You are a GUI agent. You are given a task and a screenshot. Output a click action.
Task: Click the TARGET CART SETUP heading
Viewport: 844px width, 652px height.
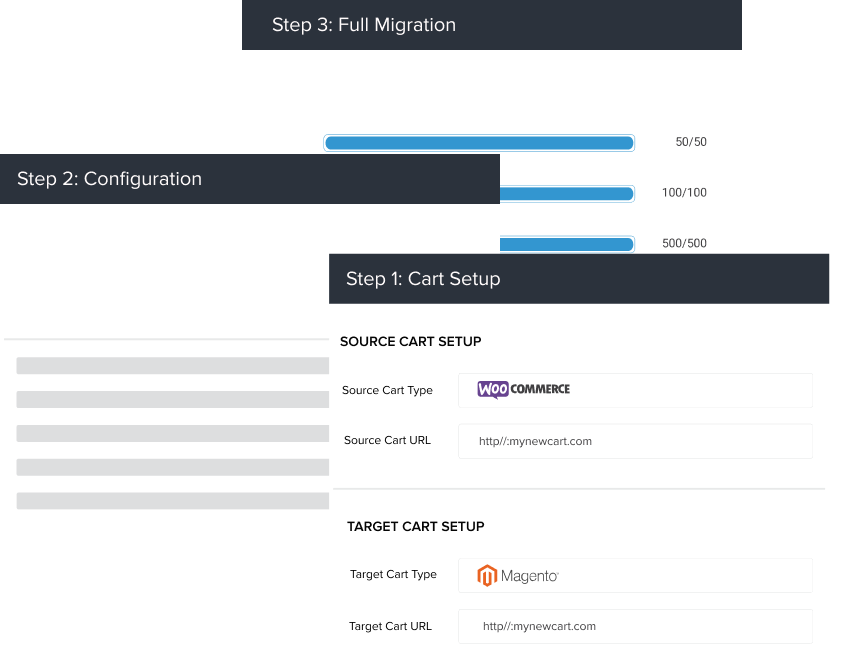click(x=415, y=526)
